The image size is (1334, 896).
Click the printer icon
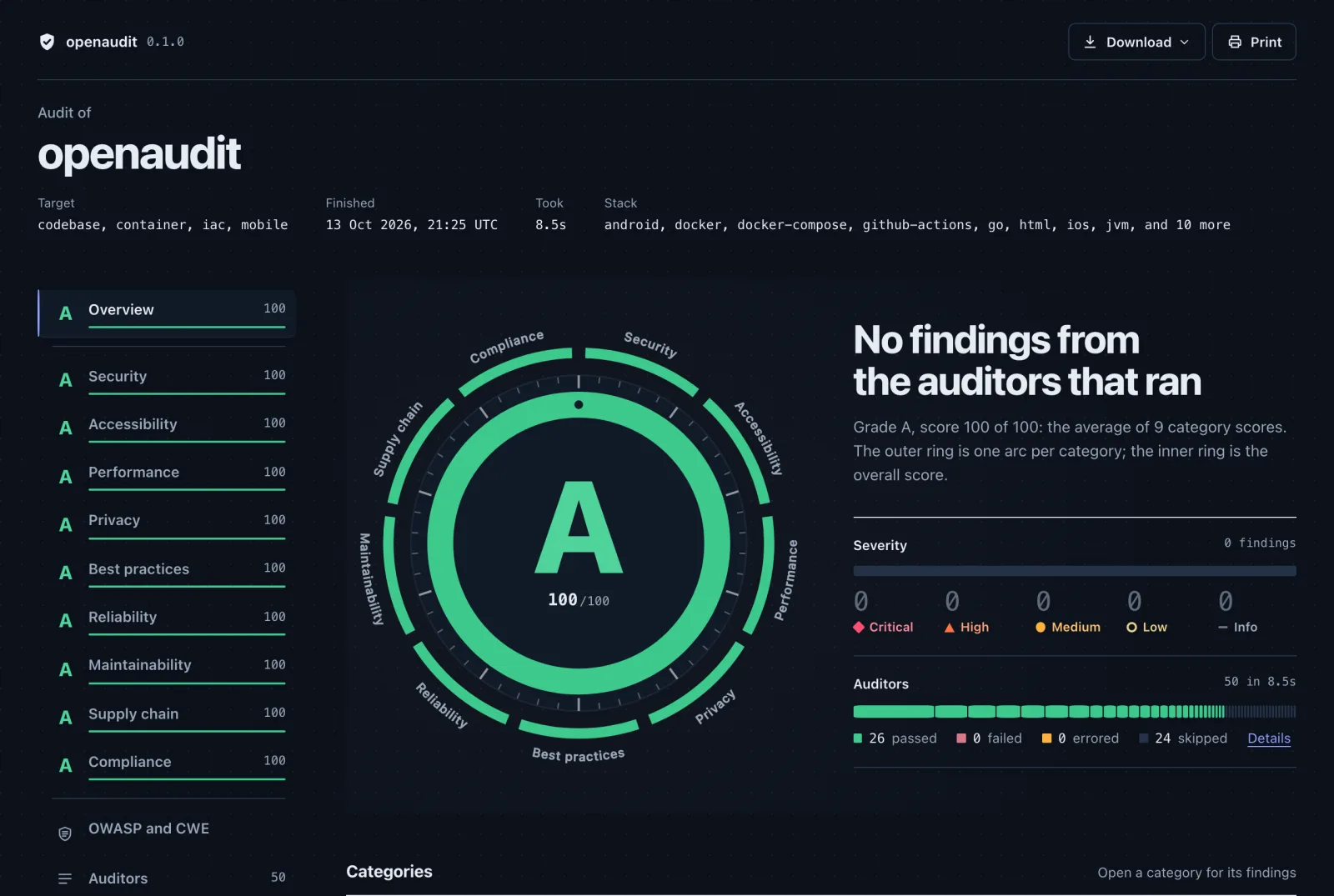(1235, 42)
